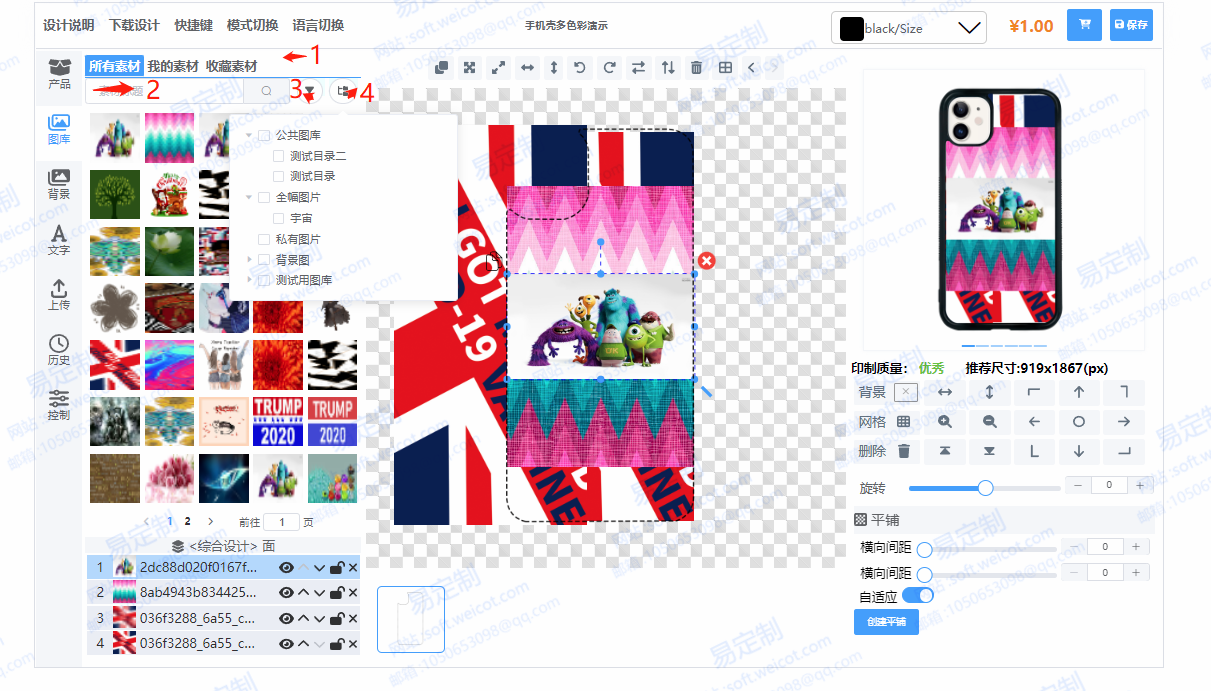Click the trash icon in canvas toolbar
This screenshot has height=691, width=1211.
[696, 68]
